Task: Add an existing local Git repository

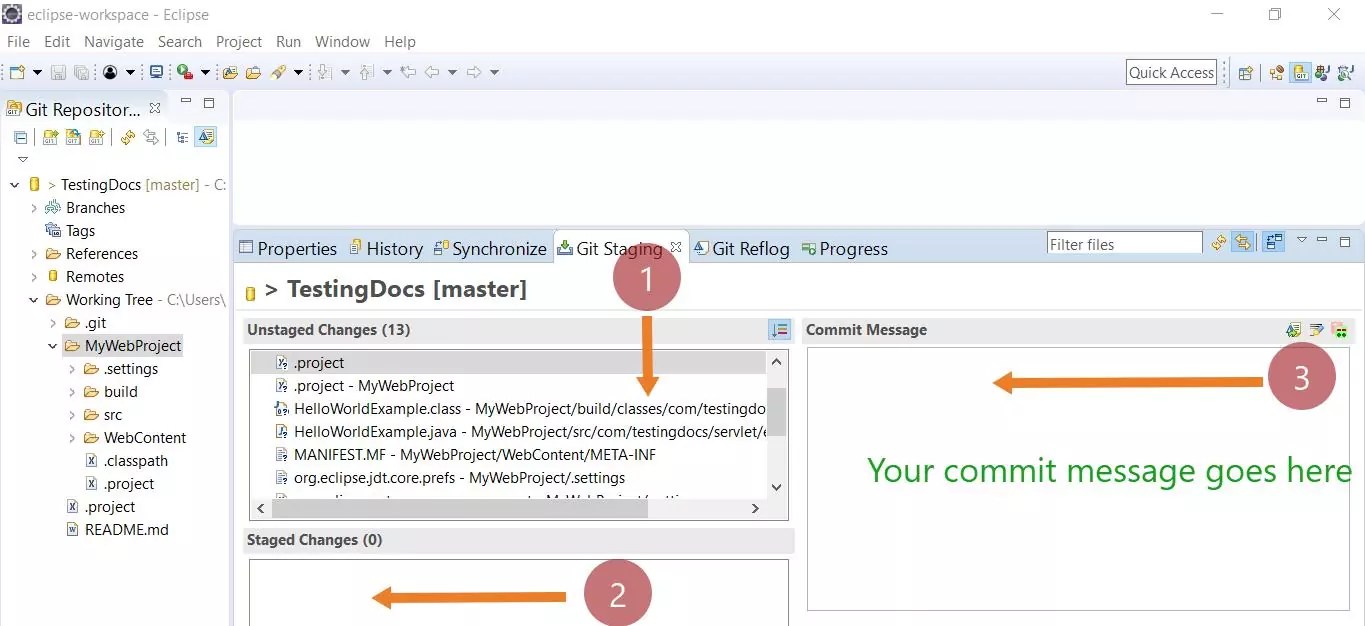Action: (50, 137)
